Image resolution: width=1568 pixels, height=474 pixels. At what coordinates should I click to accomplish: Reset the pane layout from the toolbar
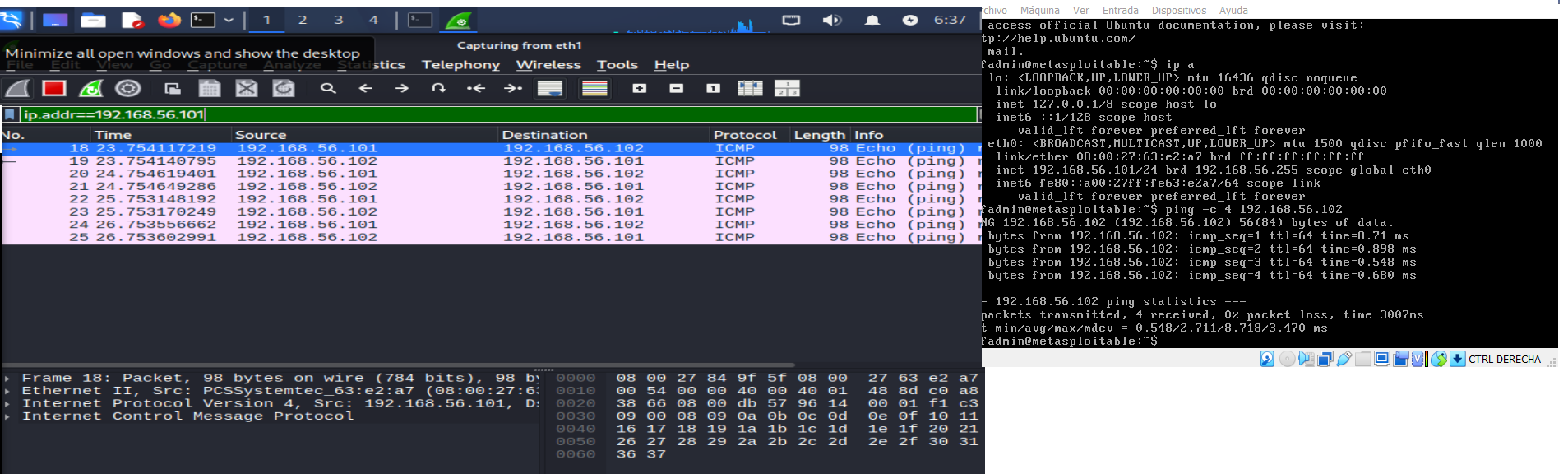pyautogui.click(x=788, y=88)
